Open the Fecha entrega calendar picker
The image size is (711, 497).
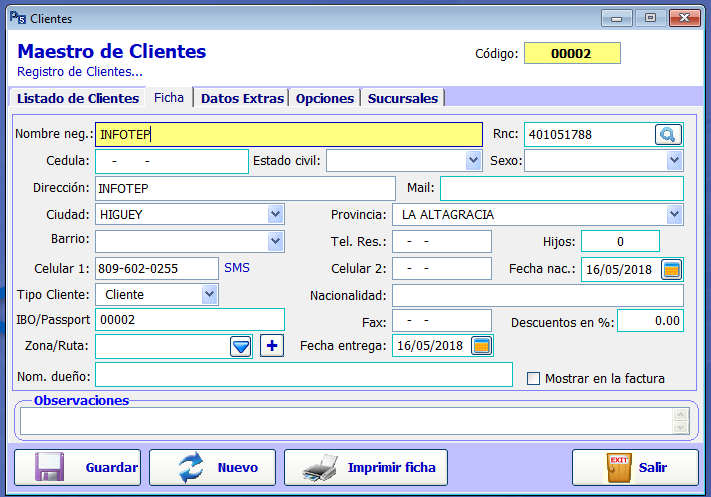(x=482, y=346)
